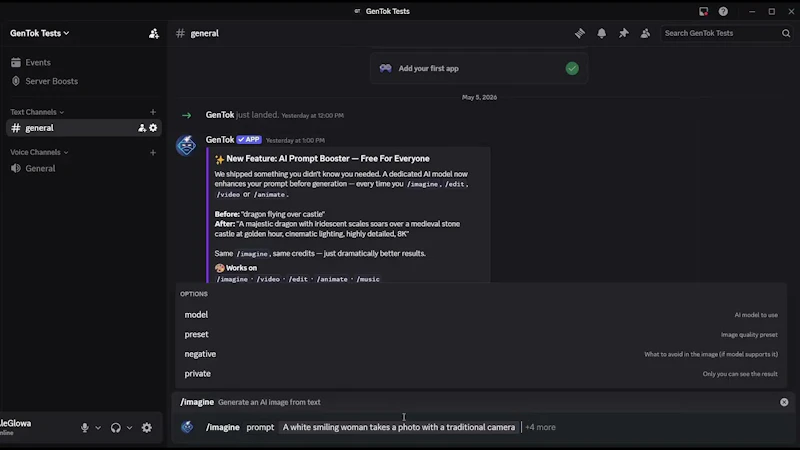
Task: Click the May 5, 2026 date divider text
Action: 479,97
